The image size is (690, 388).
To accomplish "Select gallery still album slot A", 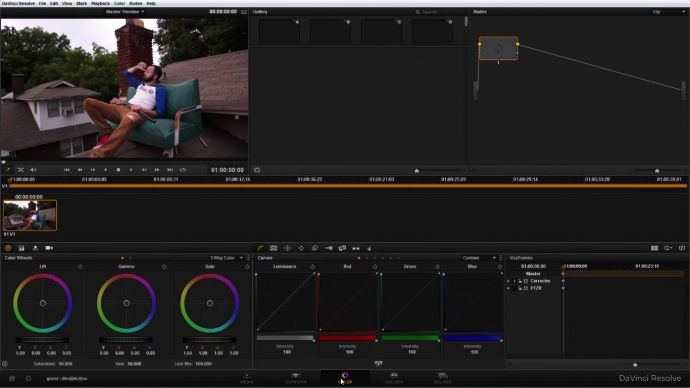I will coord(279,31).
